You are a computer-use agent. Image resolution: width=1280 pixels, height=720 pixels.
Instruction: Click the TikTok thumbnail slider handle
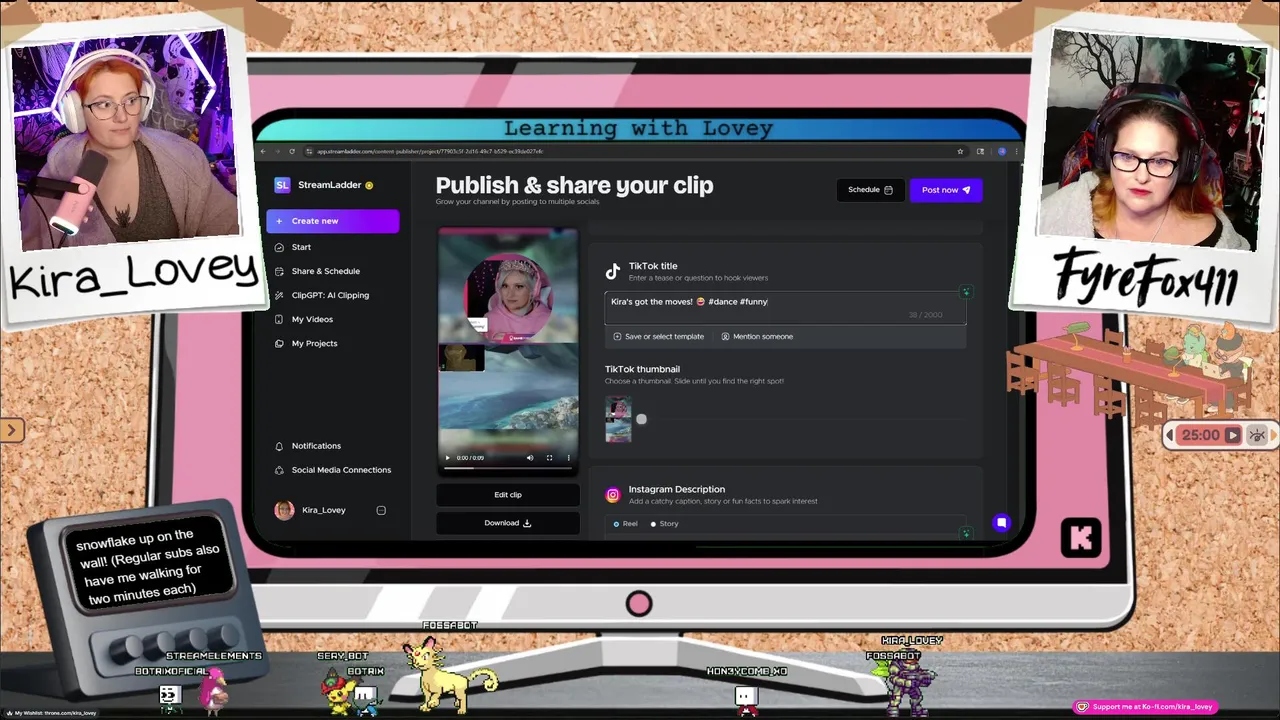point(641,420)
